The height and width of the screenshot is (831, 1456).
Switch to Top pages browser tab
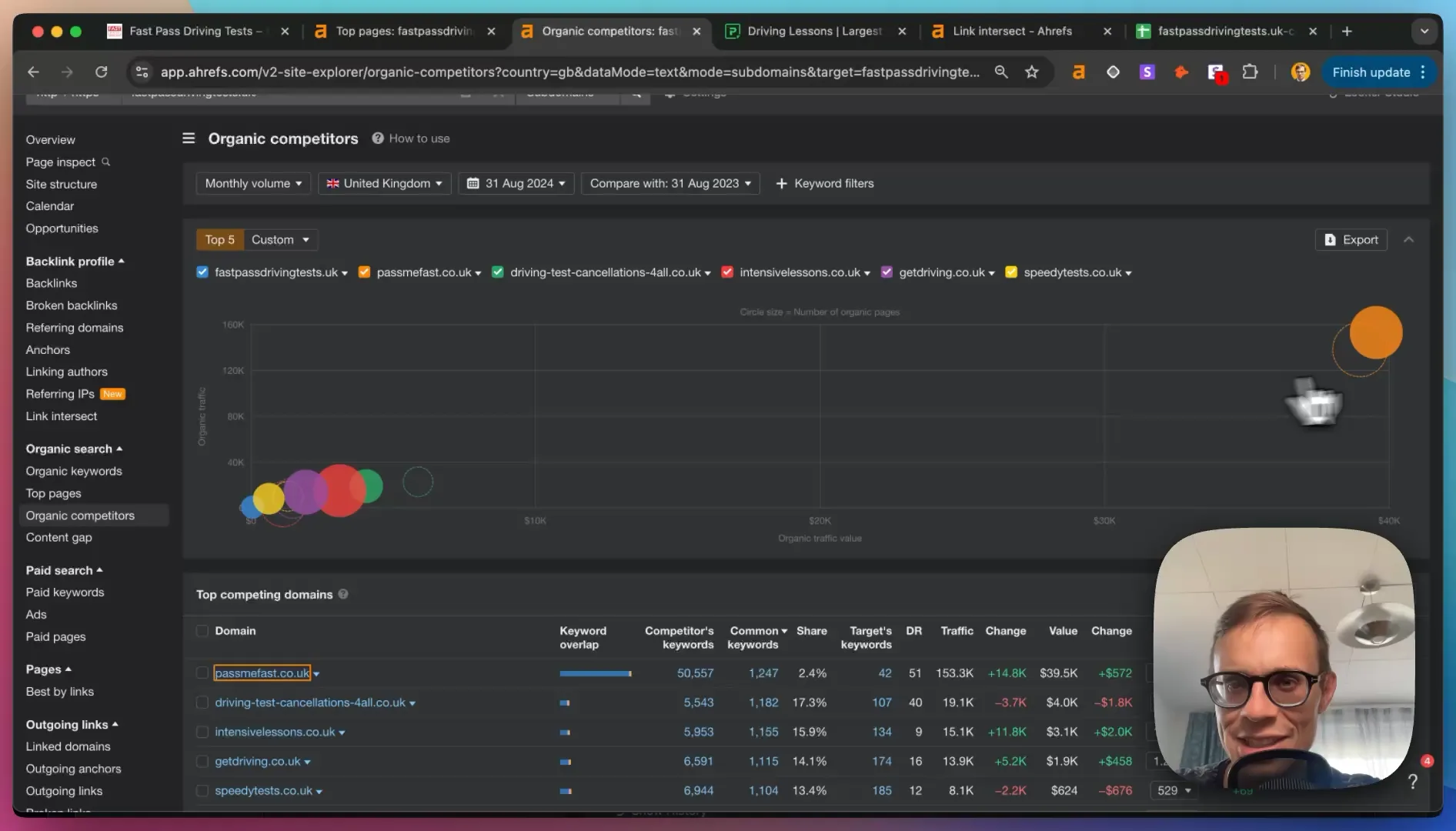tap(404, 31)
